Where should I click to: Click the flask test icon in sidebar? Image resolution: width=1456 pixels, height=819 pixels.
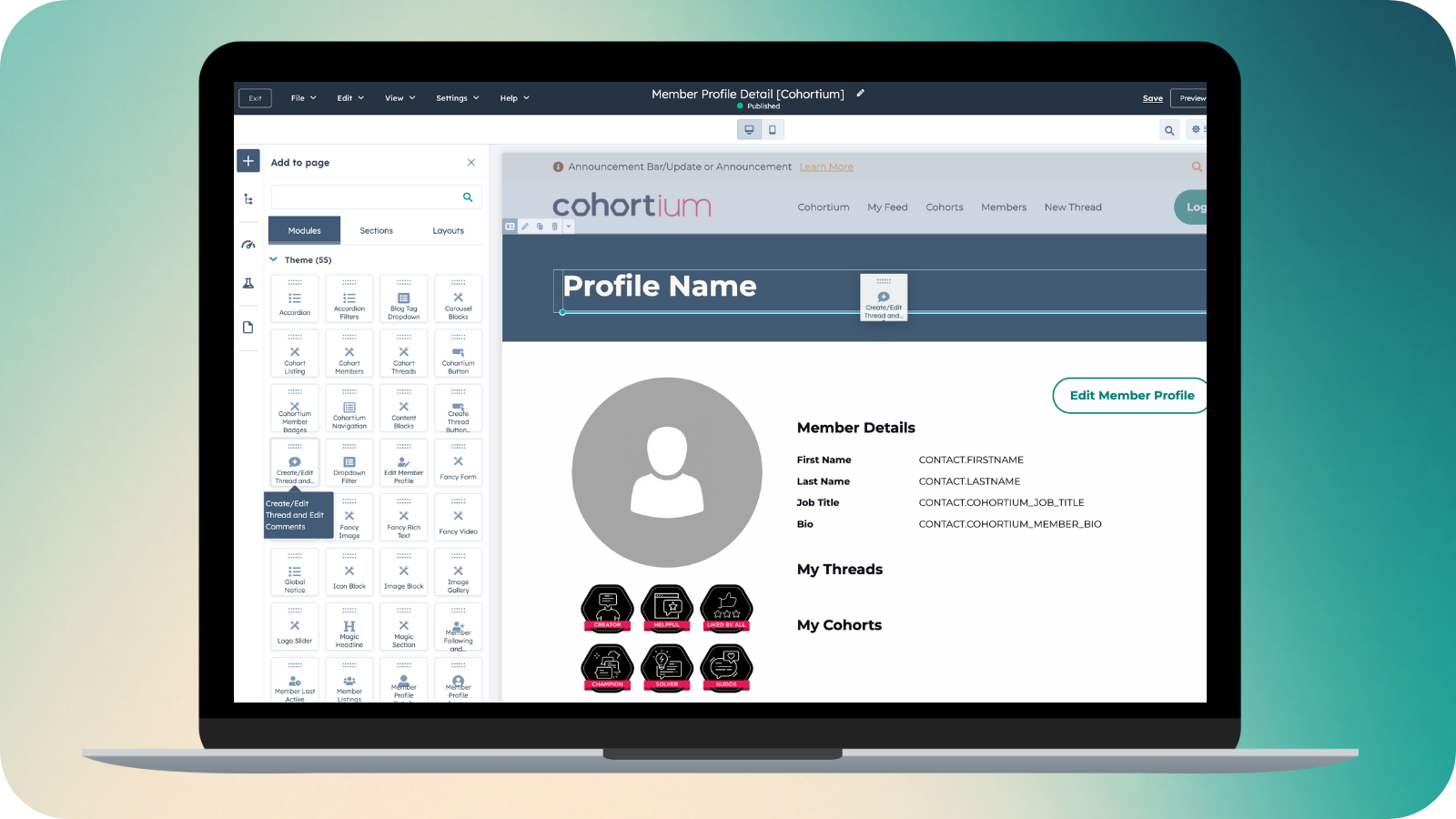[x=248, y=284]
